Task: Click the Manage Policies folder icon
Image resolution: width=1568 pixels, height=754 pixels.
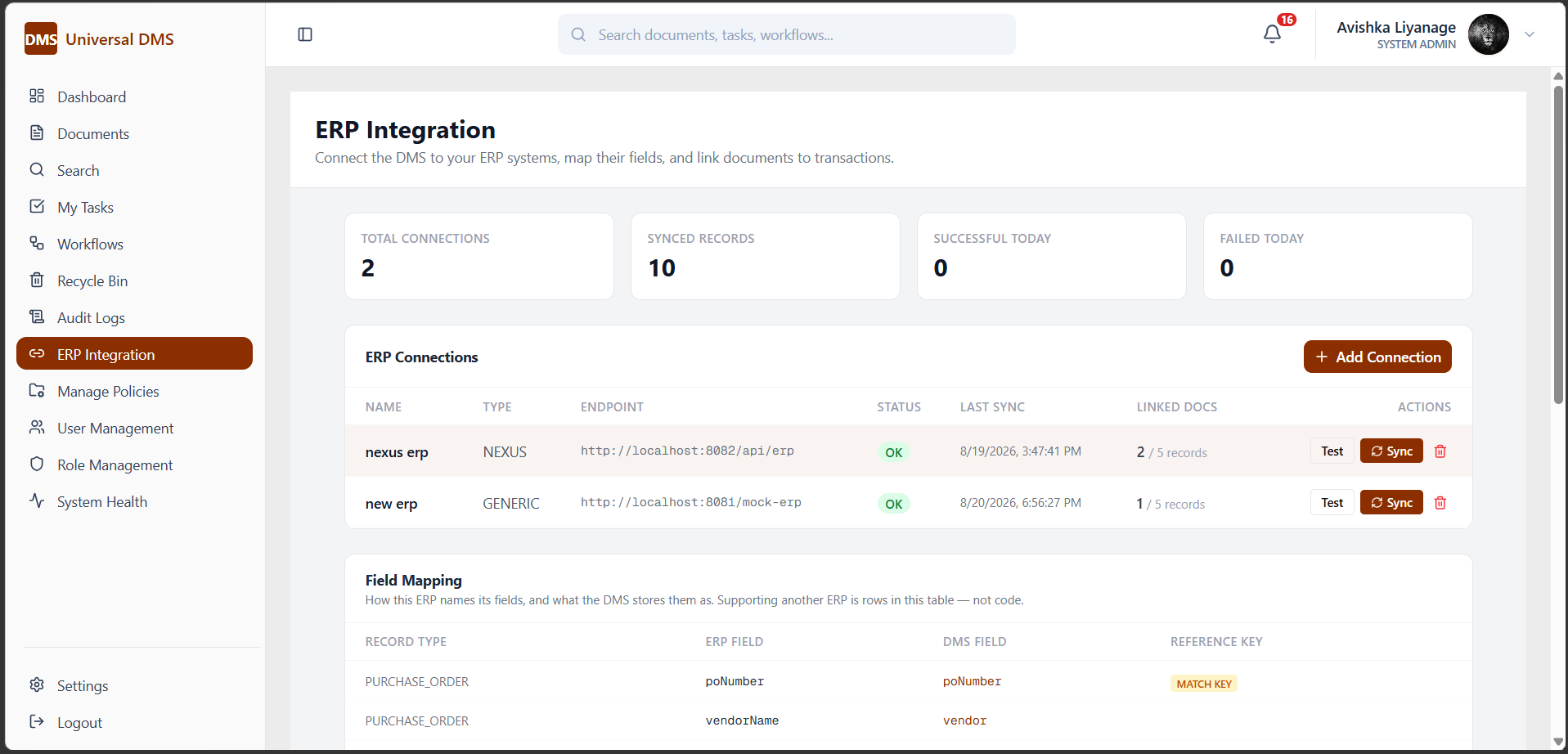Action: [37, 390]
